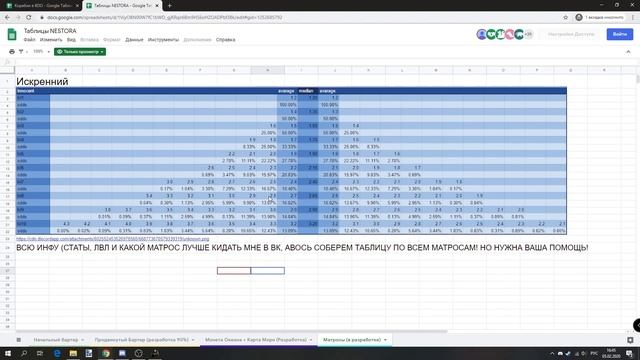
Task: Open the incognito profile indicator
Action: click(x=599, y=18)
